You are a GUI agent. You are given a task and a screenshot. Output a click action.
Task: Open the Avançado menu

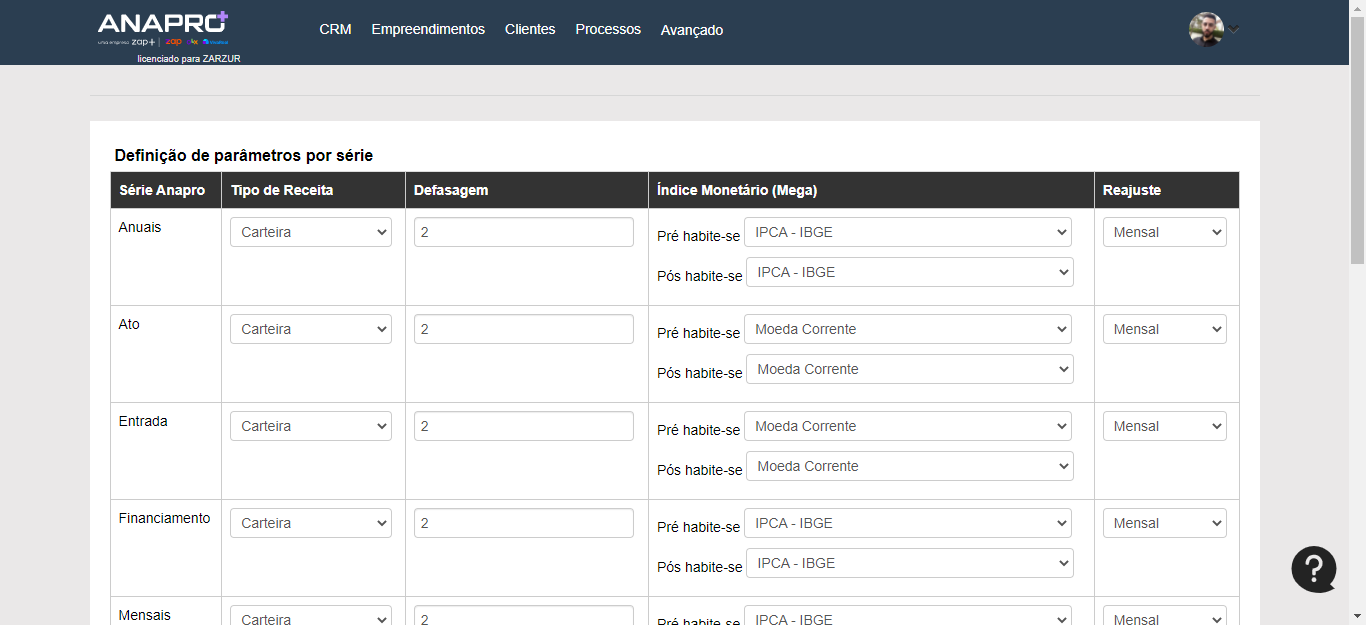click(692, 30)
